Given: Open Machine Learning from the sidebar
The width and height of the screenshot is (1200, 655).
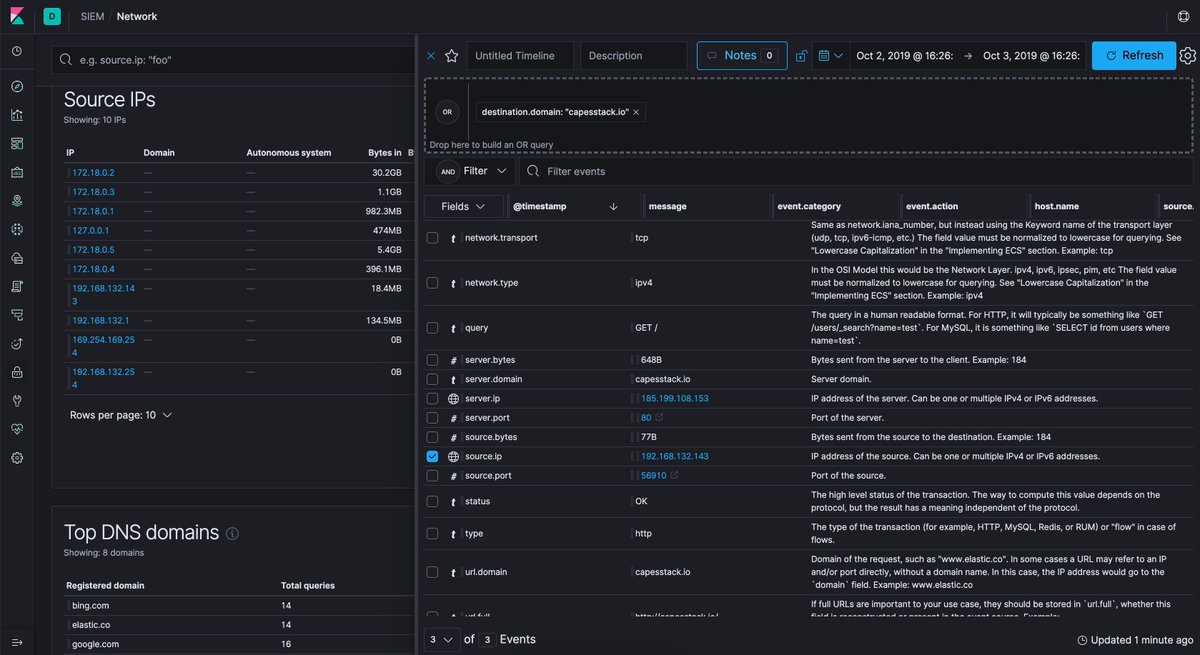Looking at the screenshot, I should [17, 229].
